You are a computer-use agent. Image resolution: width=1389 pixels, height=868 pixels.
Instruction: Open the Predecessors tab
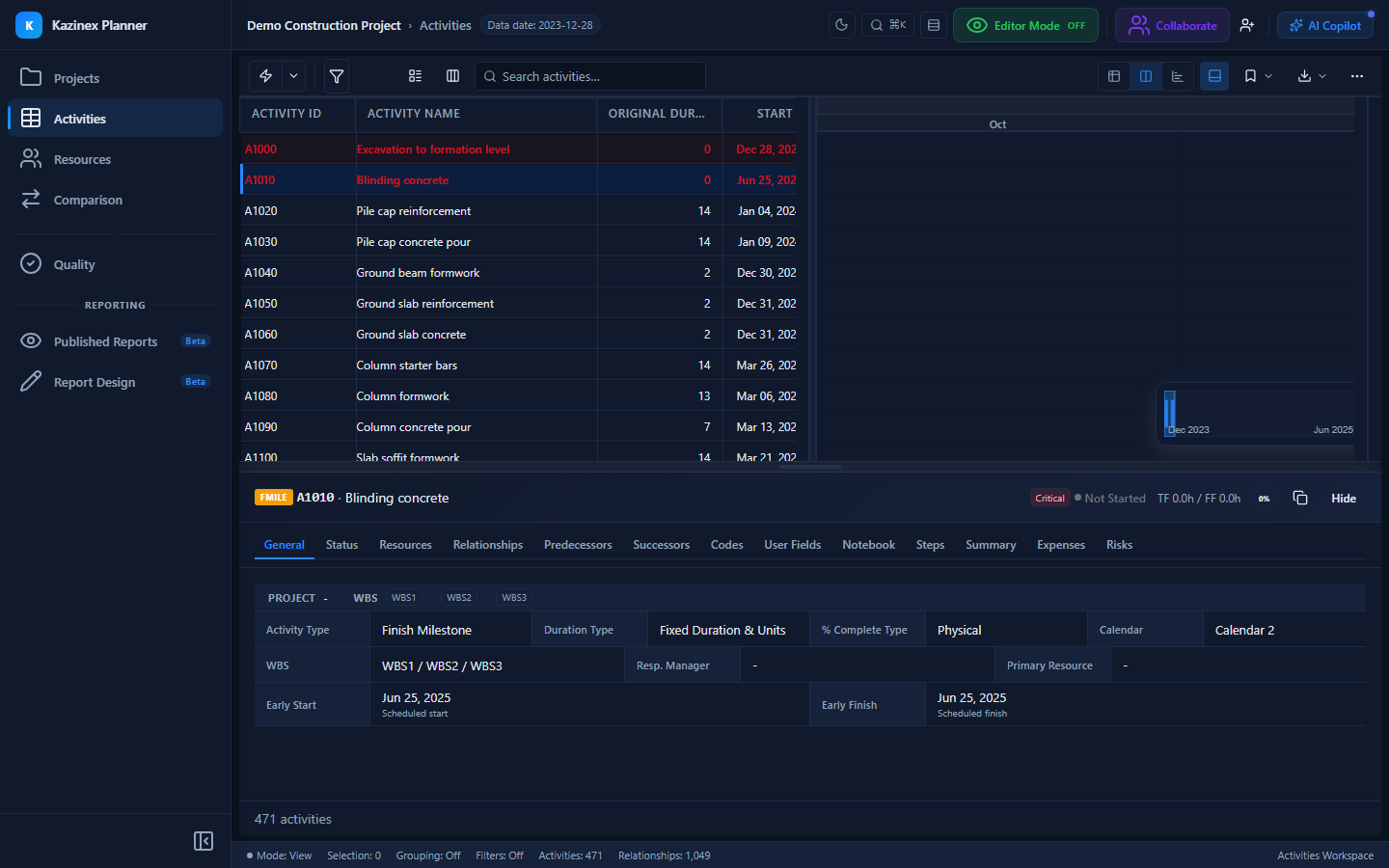point(578,545)
